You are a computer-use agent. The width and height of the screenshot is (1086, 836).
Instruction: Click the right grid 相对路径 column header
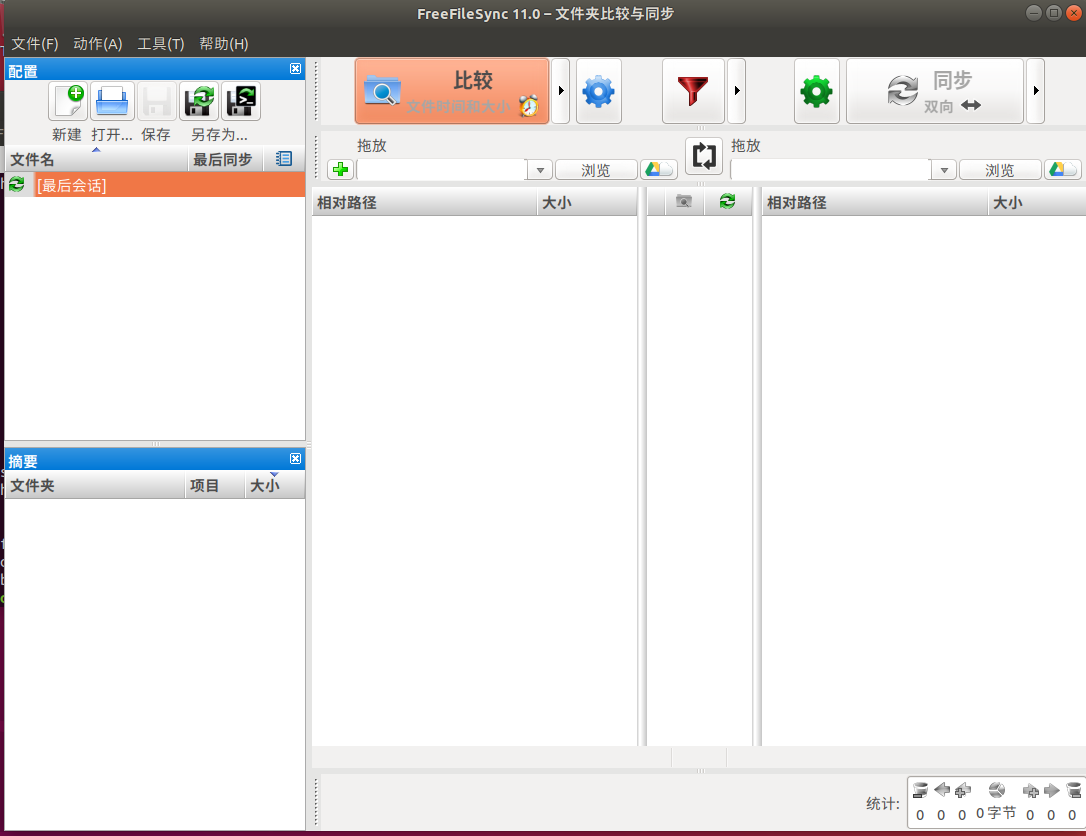(875, 202)
